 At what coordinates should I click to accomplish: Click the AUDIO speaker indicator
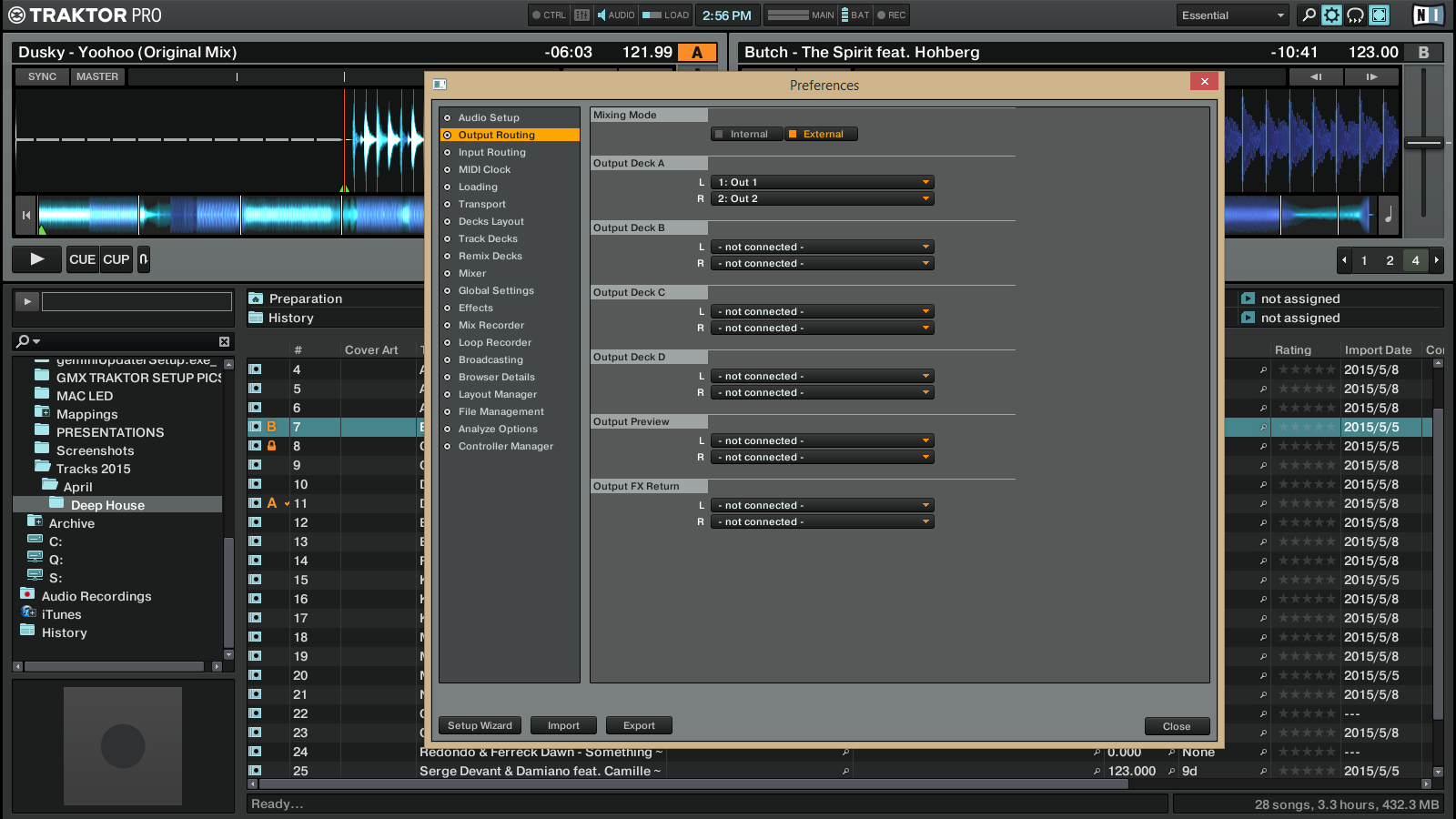point(616,15)
